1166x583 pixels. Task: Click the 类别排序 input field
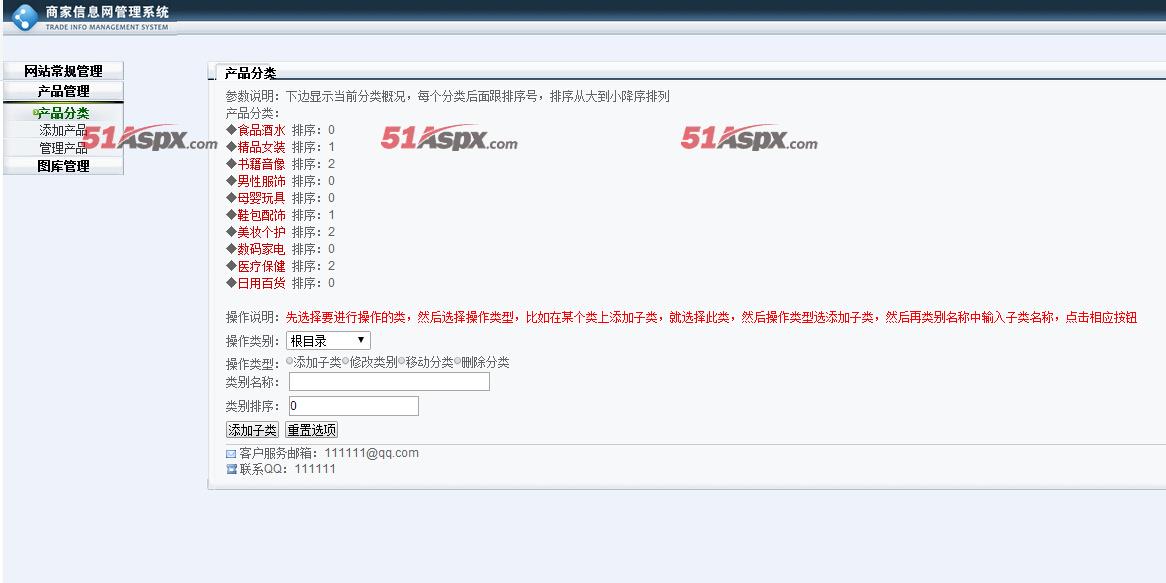353,406
